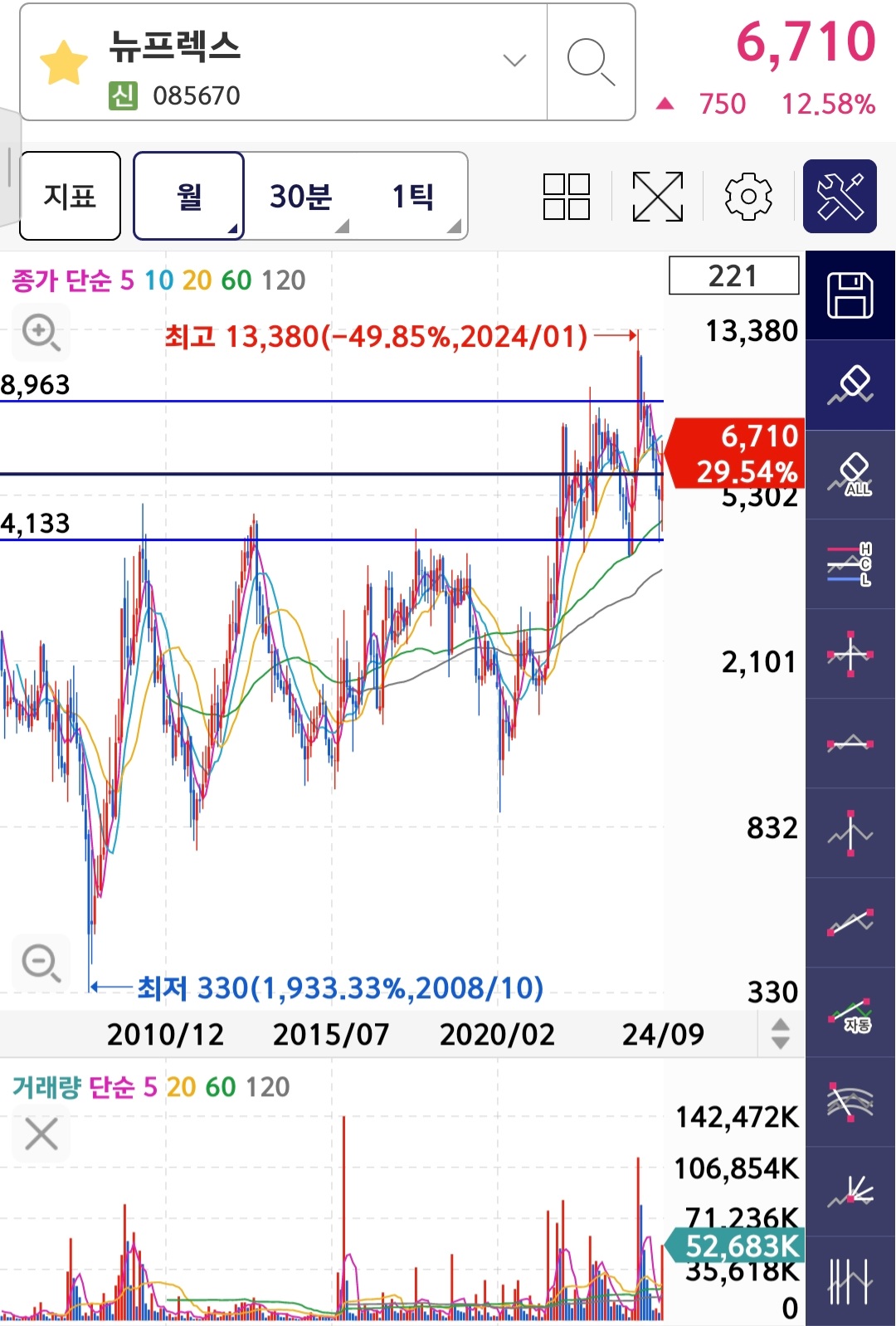Select the HCL horizontal lines tool
The image size is (896, 1326).
click(850, 564)
